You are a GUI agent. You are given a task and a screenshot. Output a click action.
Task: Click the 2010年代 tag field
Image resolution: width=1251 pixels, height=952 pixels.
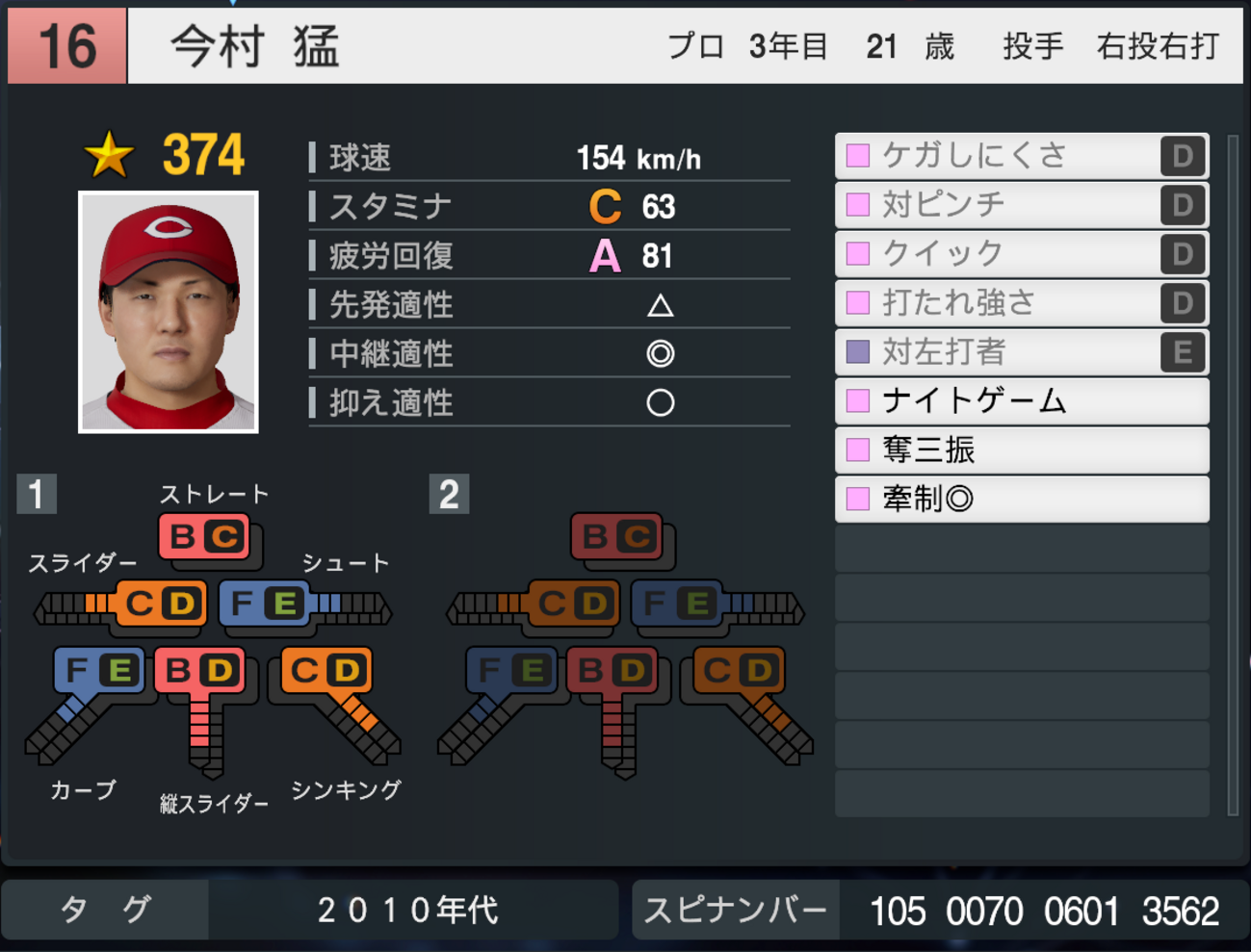pos(412,910)
